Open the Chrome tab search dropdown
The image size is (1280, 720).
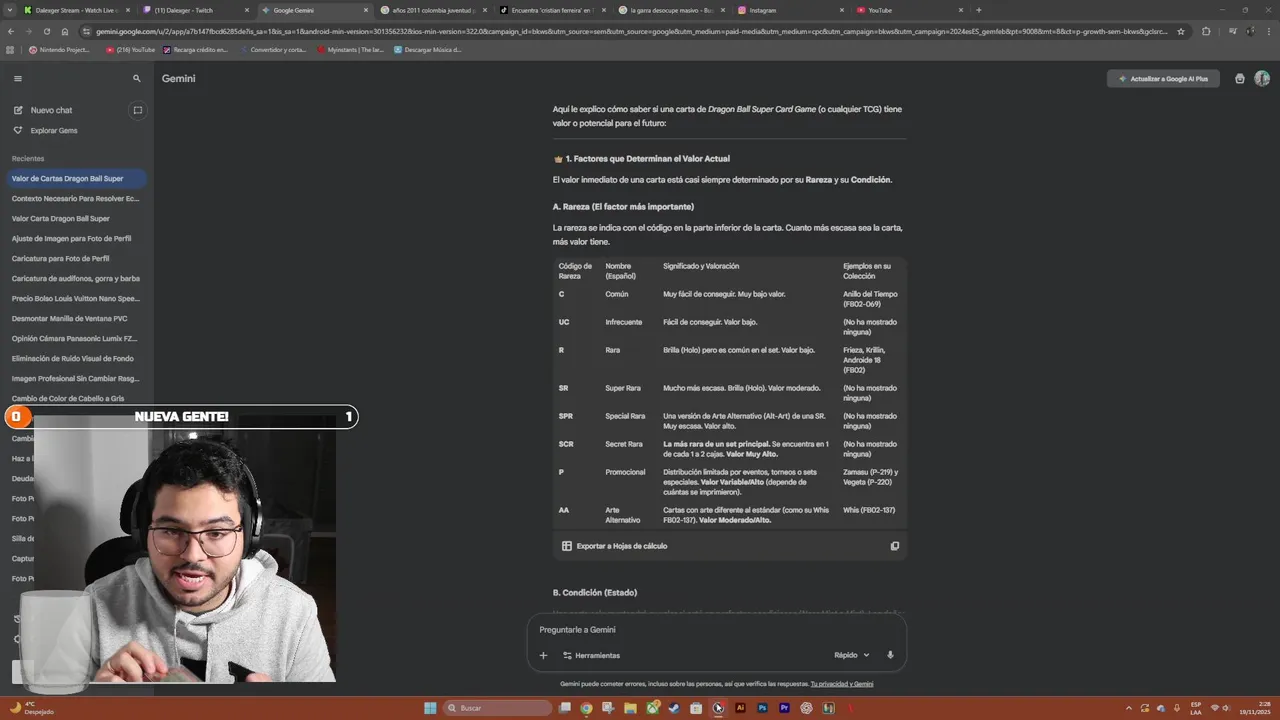[x=11, y=10]
